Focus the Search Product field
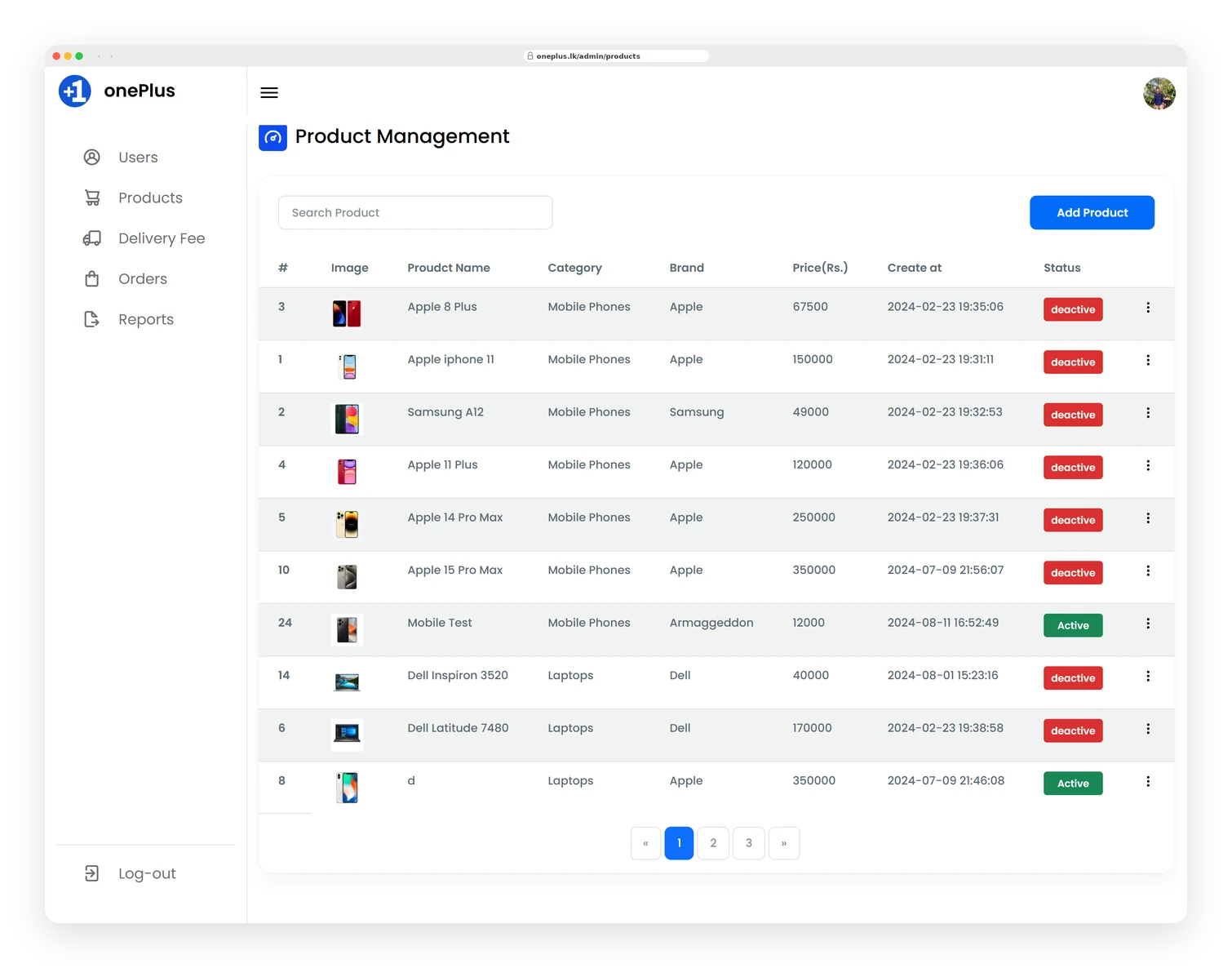 tap(415, 212)
